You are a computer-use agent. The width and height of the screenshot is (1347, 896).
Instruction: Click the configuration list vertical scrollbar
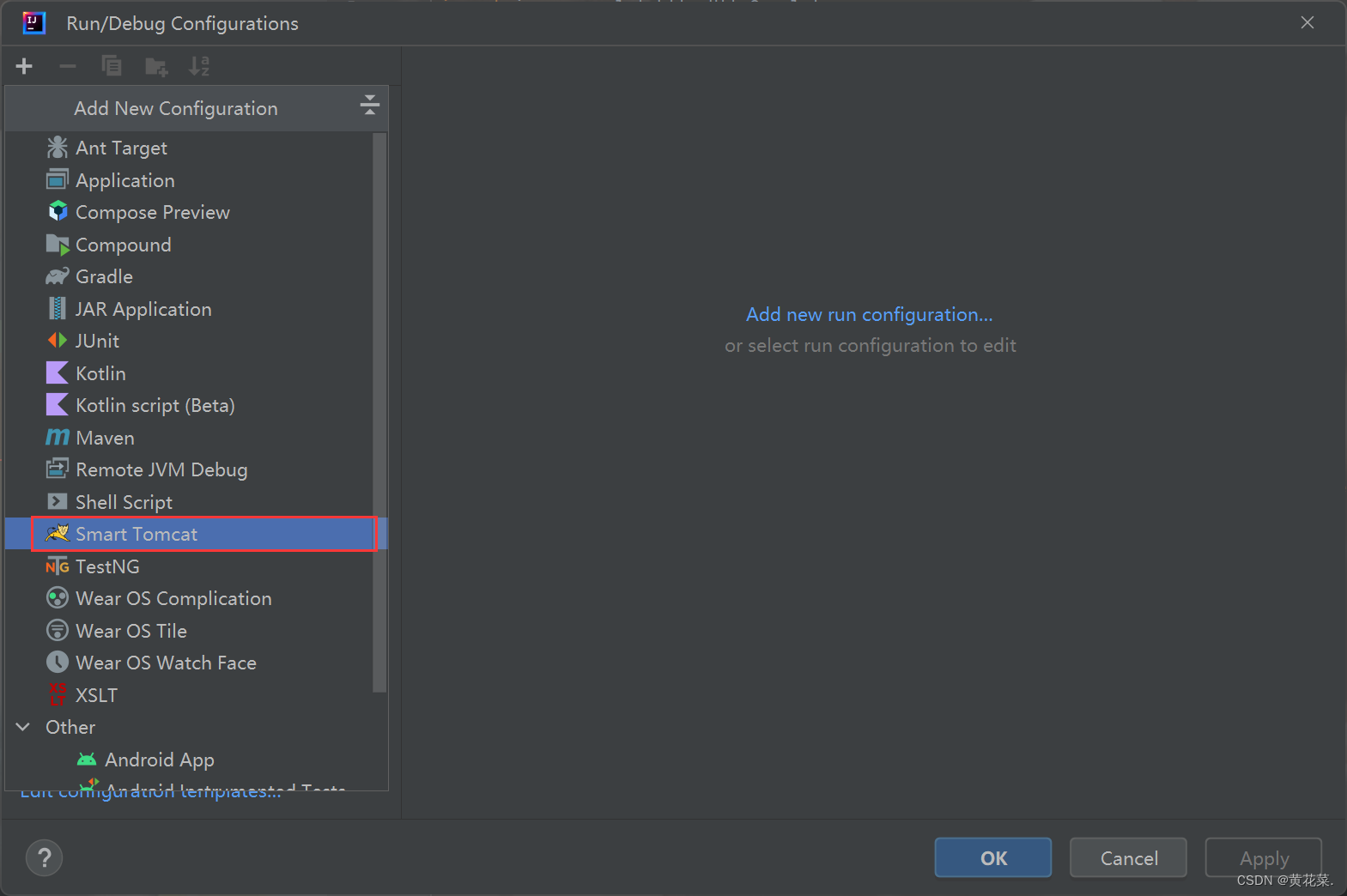379,412
